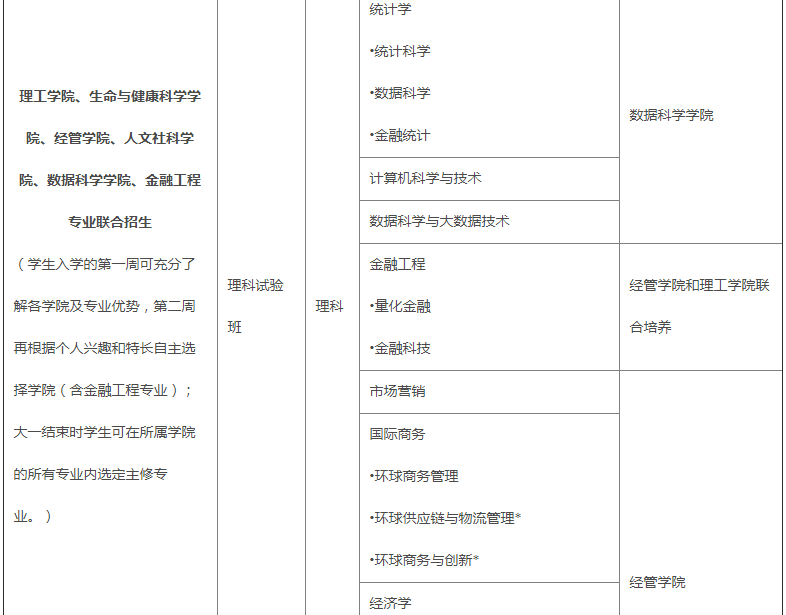Click the 统计学 major entry

390,10
